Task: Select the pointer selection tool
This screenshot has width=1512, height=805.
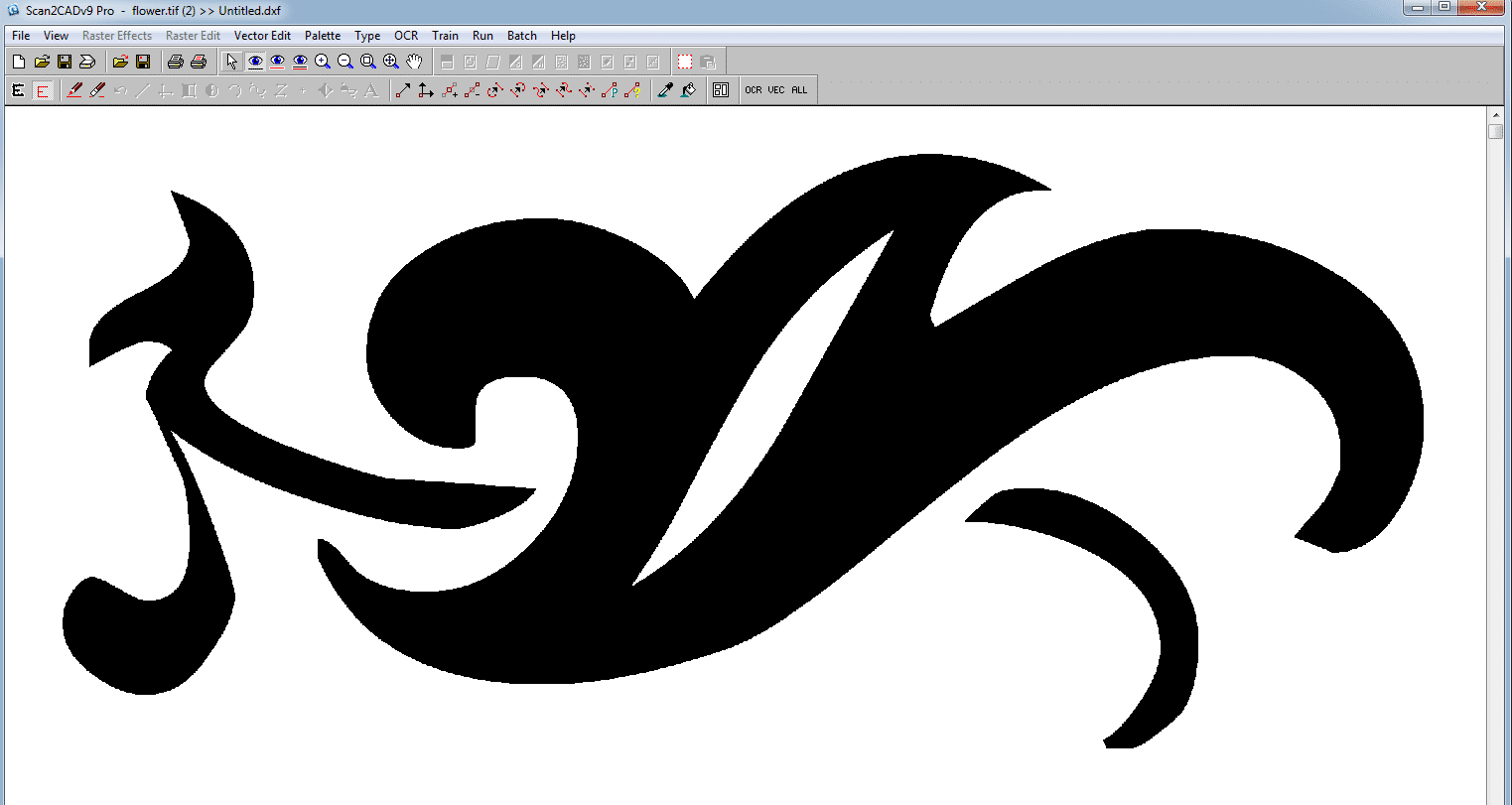Action: tap(231, 61)
